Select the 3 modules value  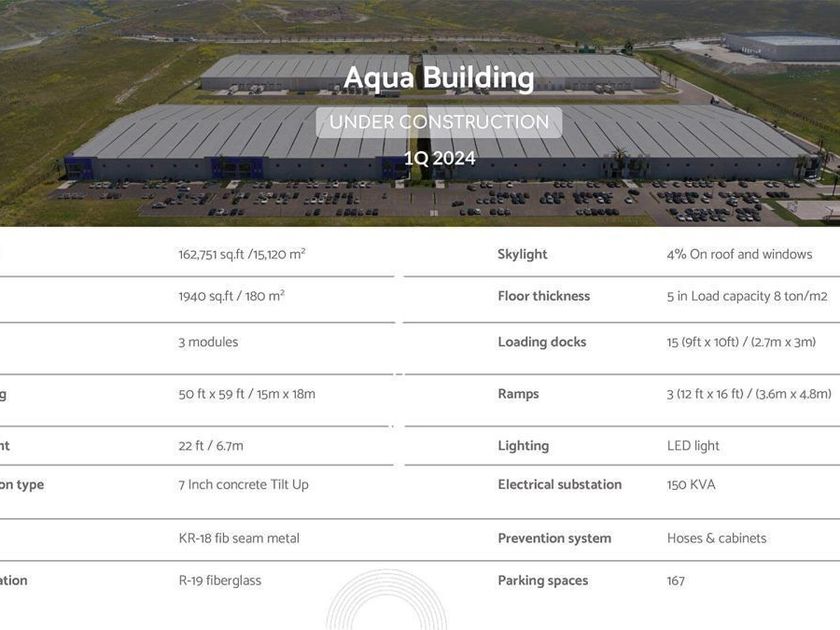pos(208,342)
